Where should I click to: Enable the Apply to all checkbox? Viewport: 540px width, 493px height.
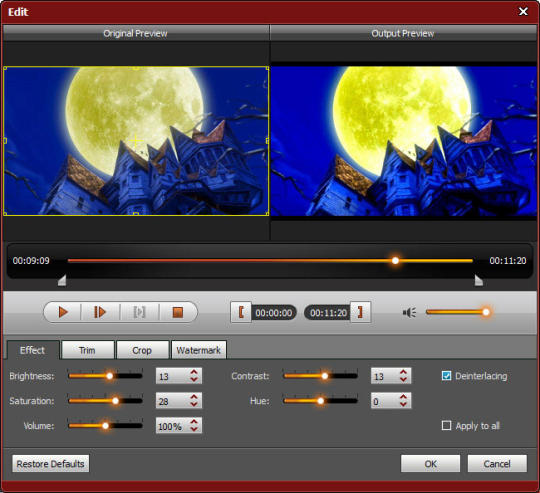tap(446, 426)
